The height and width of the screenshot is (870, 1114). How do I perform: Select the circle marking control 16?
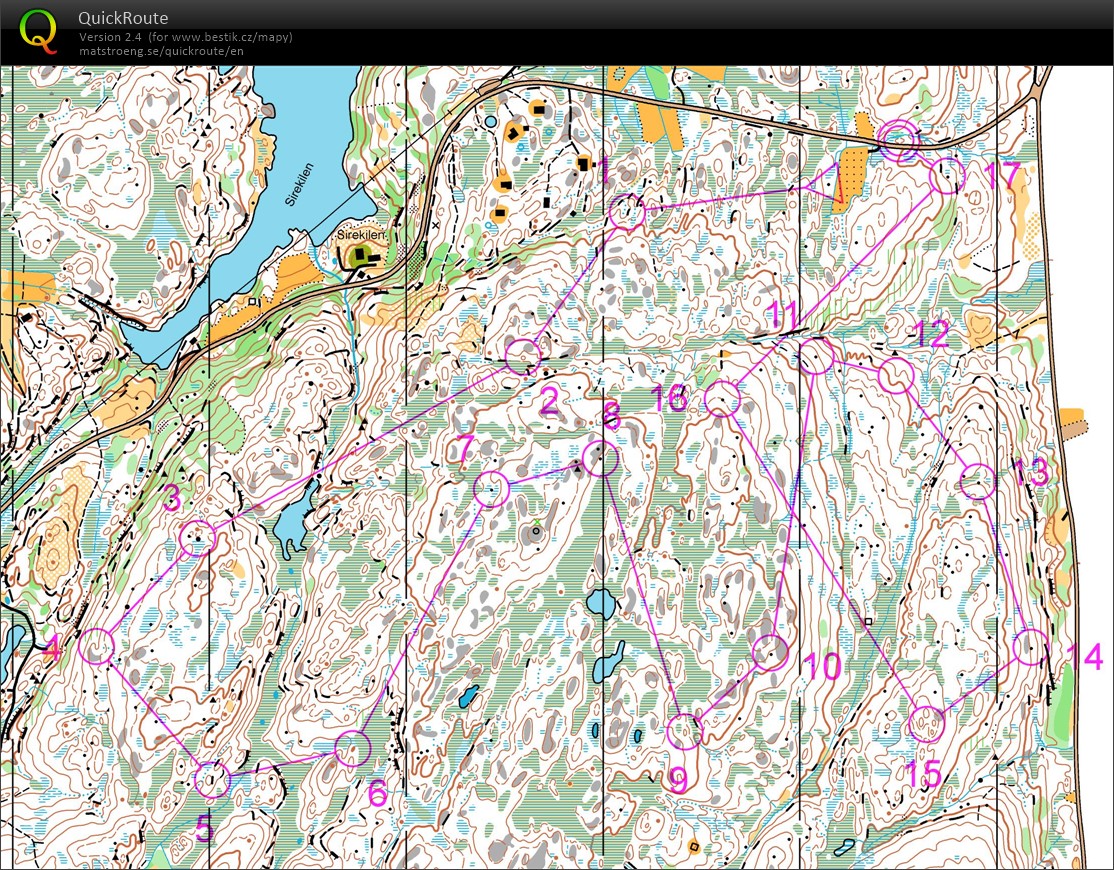click(x=723, y=398)
